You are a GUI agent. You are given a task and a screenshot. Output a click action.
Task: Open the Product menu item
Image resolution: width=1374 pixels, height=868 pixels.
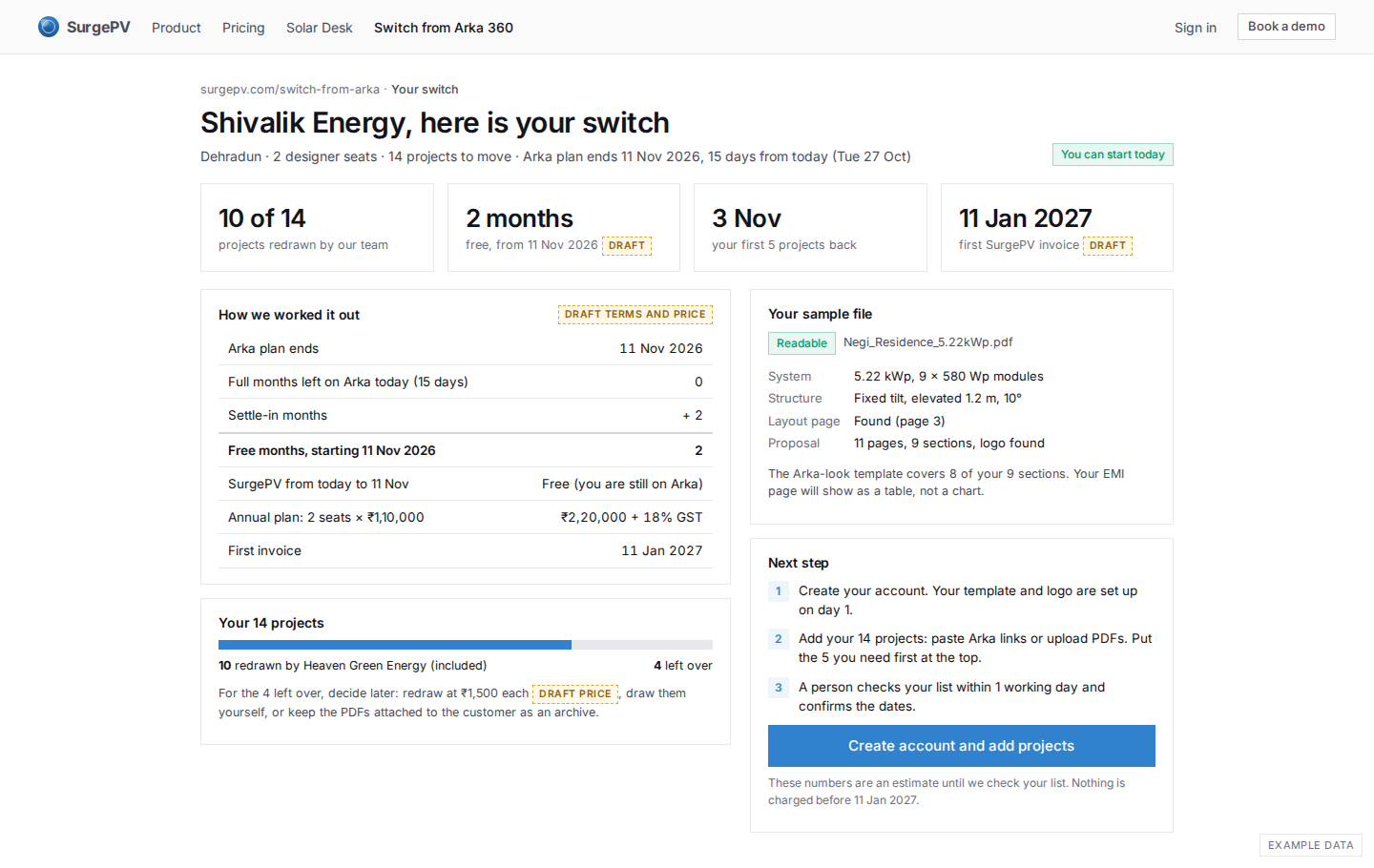point(177,28)
